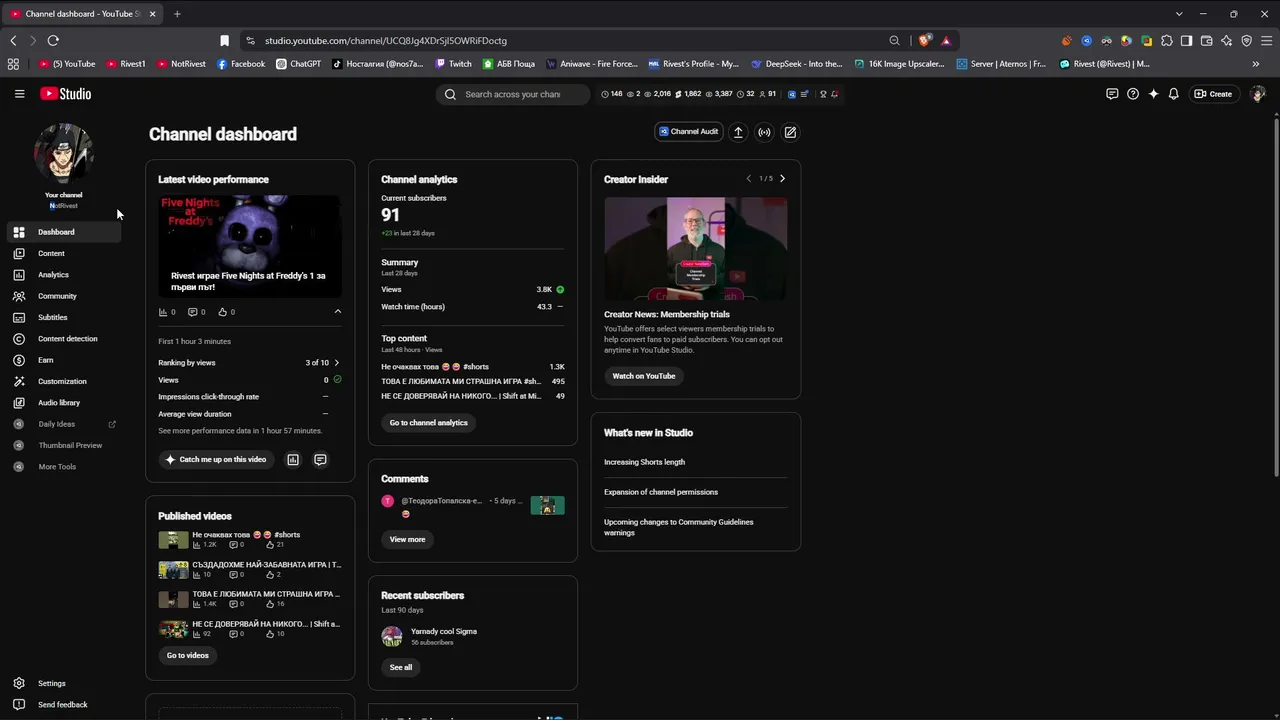The height and width of the screenshot is (720, 1280).
Task: Open Content detection in the sidebar
Action: [62, 339]
